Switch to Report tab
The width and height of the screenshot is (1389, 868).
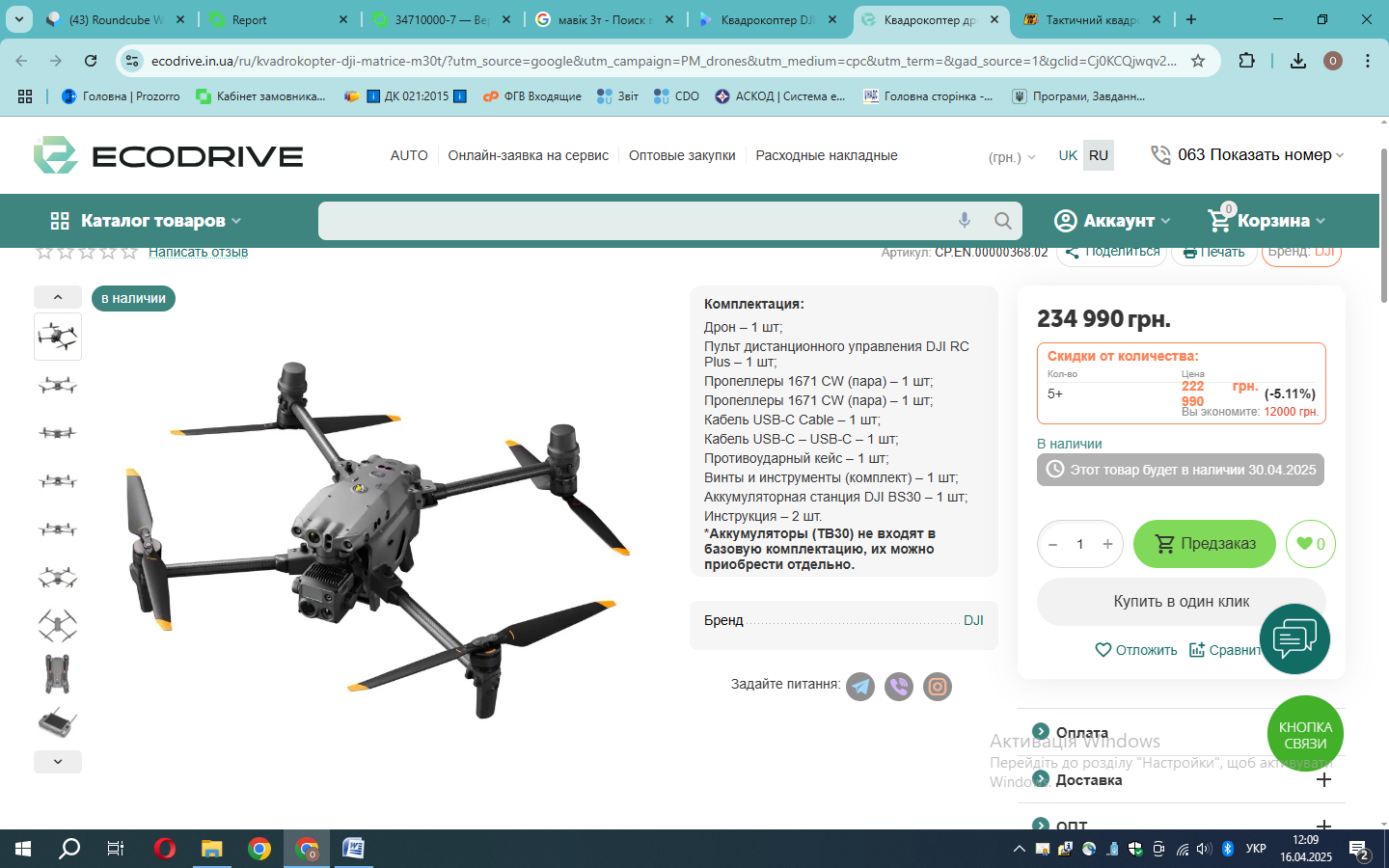(280, 19)
